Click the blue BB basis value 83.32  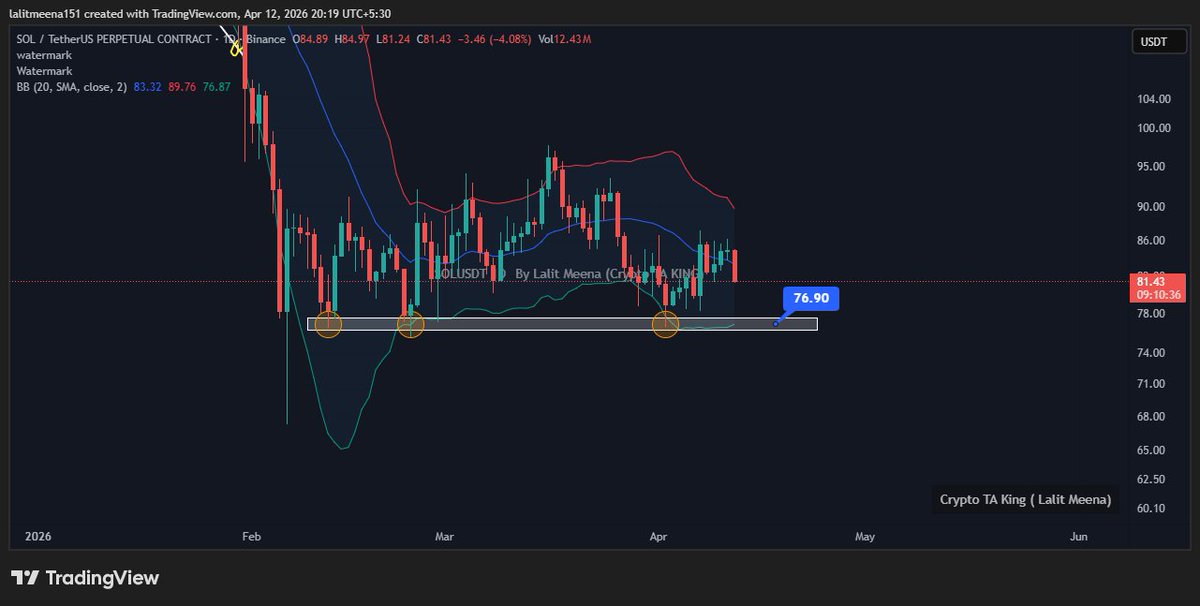coord(146,87)
